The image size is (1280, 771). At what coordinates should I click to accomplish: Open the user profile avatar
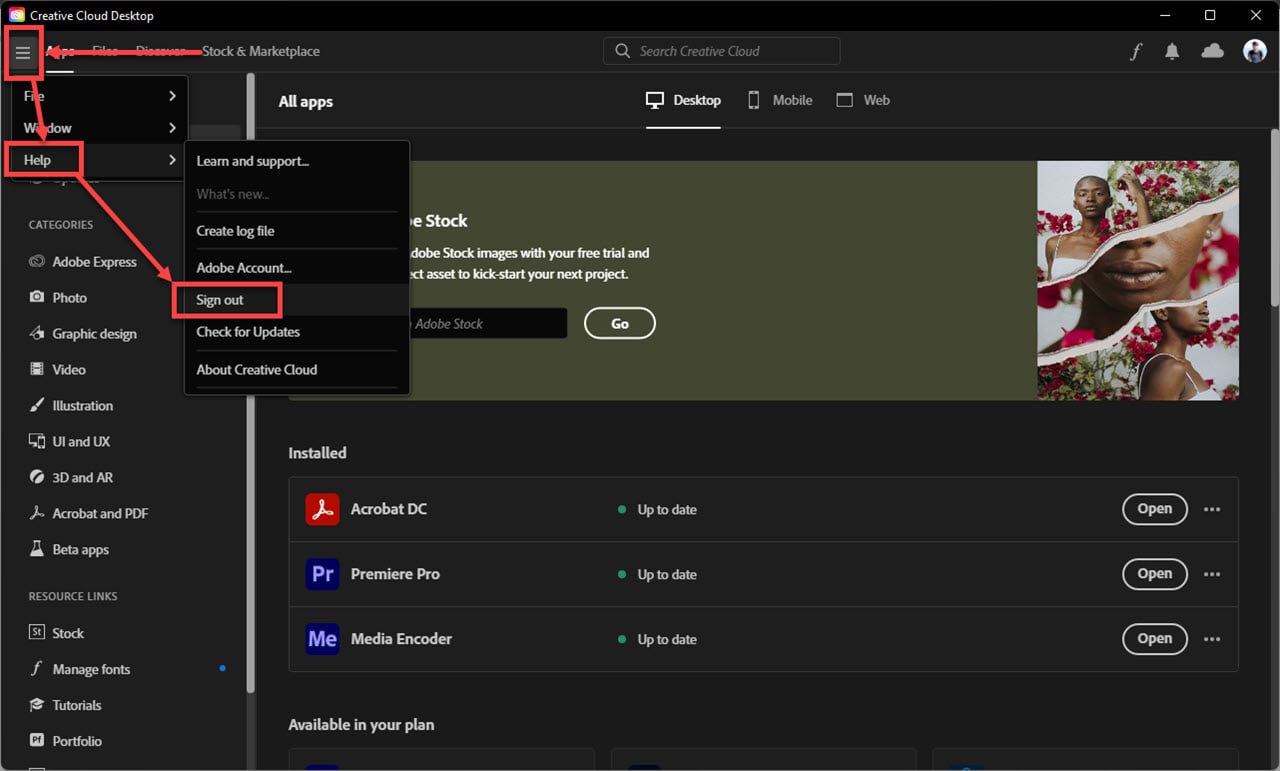click(x=1255, y=51)
